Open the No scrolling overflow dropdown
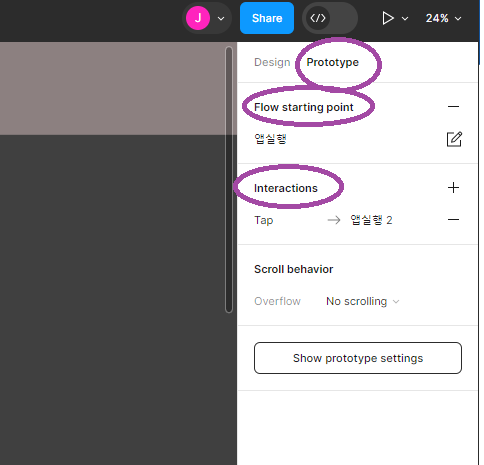 pyautogui.click(x=362, y=301)
